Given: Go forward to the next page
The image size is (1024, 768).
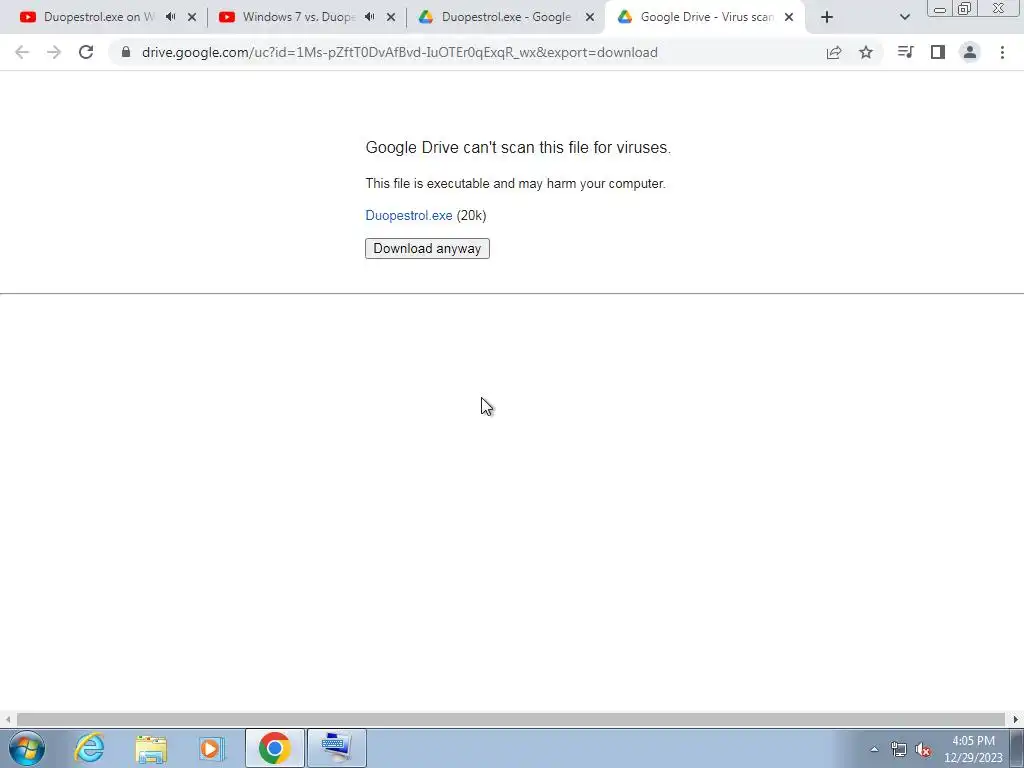Looking at the screenshot, I should pyautogui.click(x=54, y=52).
